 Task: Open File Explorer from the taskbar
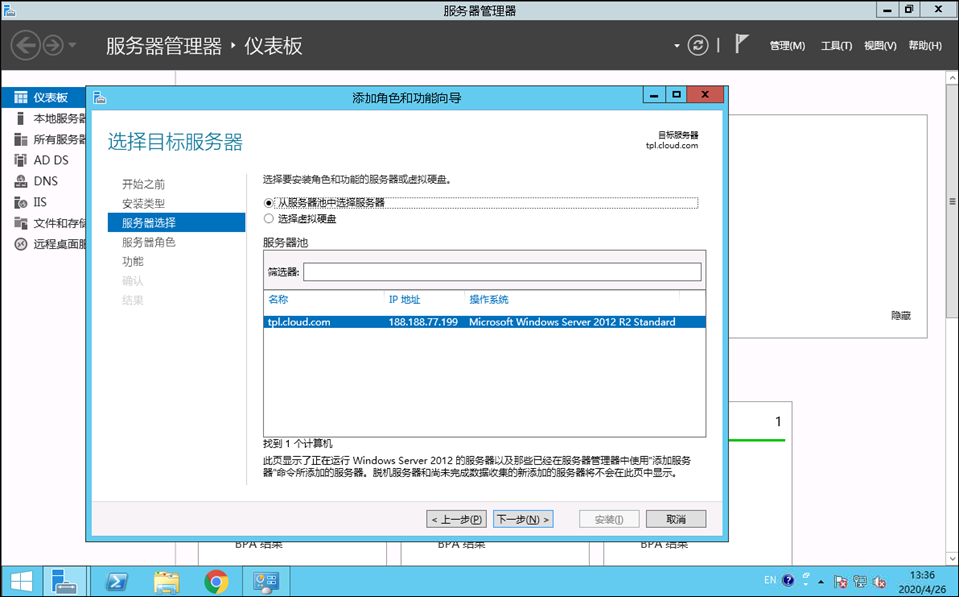167,581
